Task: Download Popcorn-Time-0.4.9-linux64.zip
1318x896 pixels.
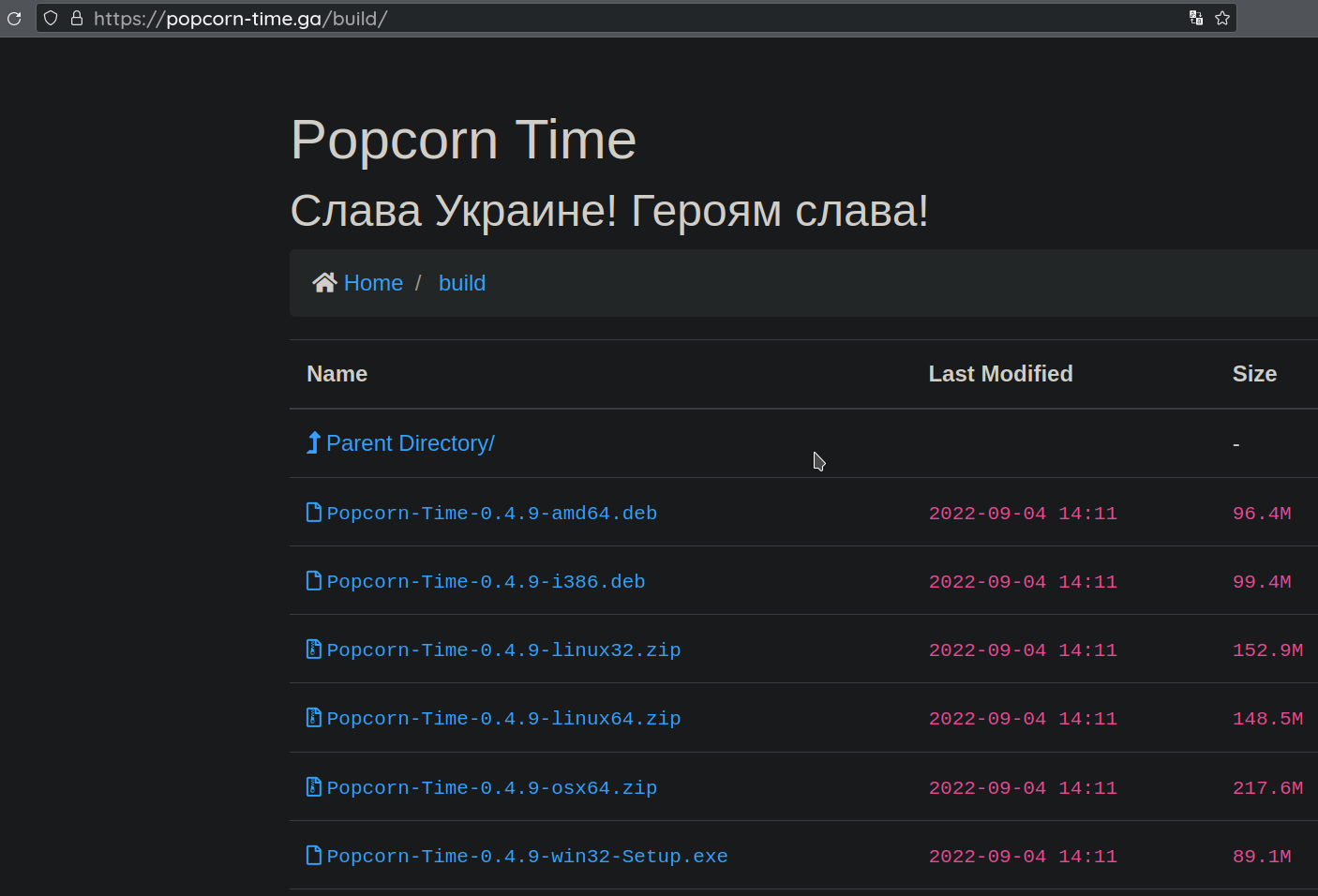Action: click(x=503, y=719)
